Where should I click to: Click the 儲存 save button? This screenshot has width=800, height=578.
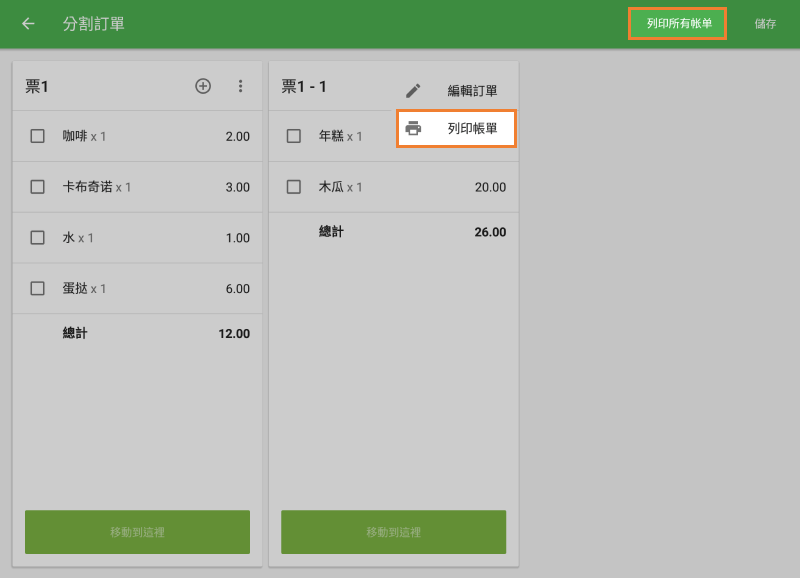pos(765,24)
